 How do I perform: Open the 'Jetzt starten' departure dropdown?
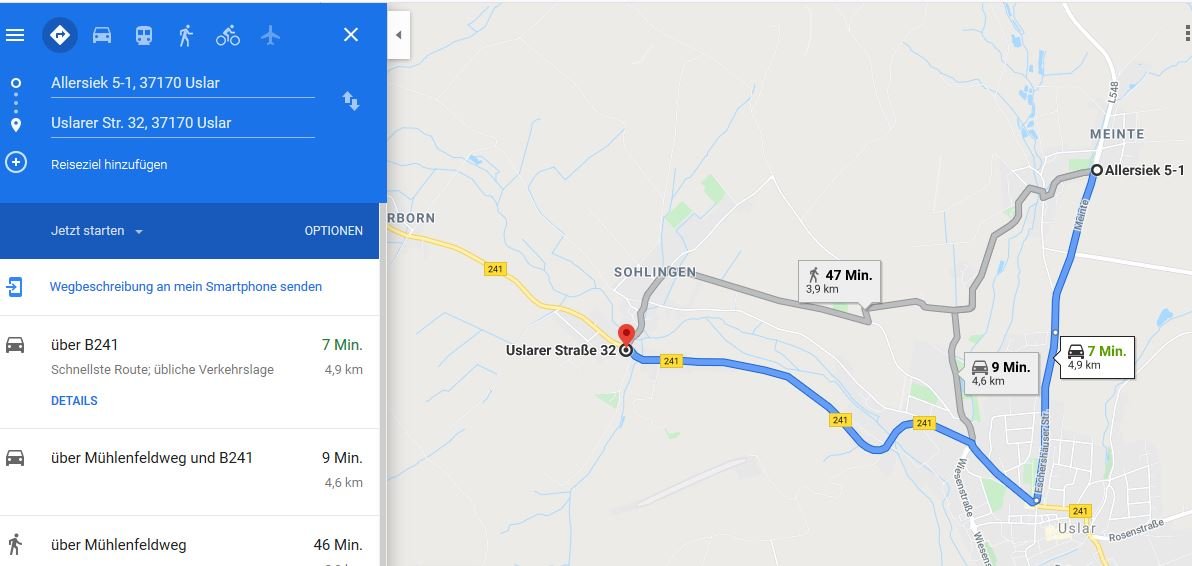[97, 231]
